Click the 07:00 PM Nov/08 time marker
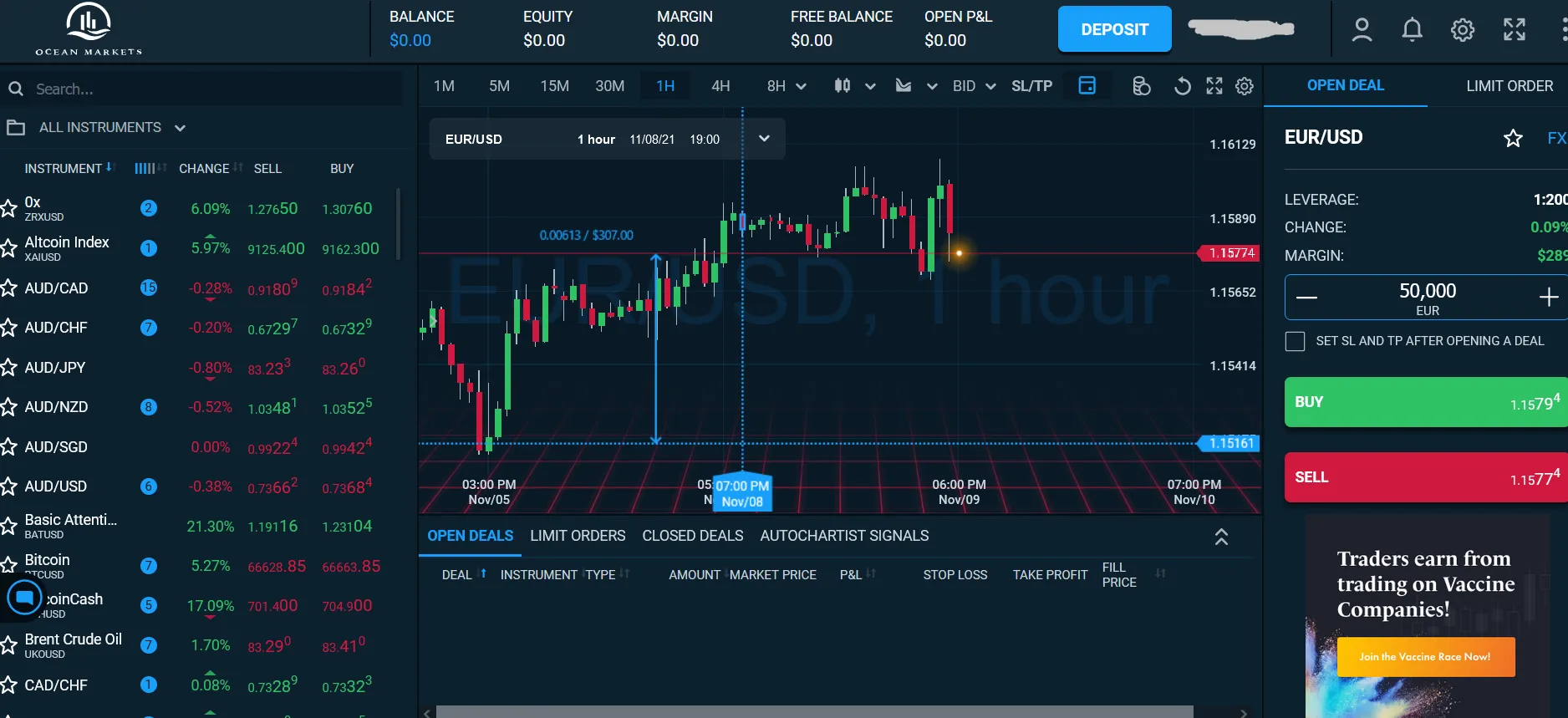The image size is (1568, 718). tap(742, 493)
